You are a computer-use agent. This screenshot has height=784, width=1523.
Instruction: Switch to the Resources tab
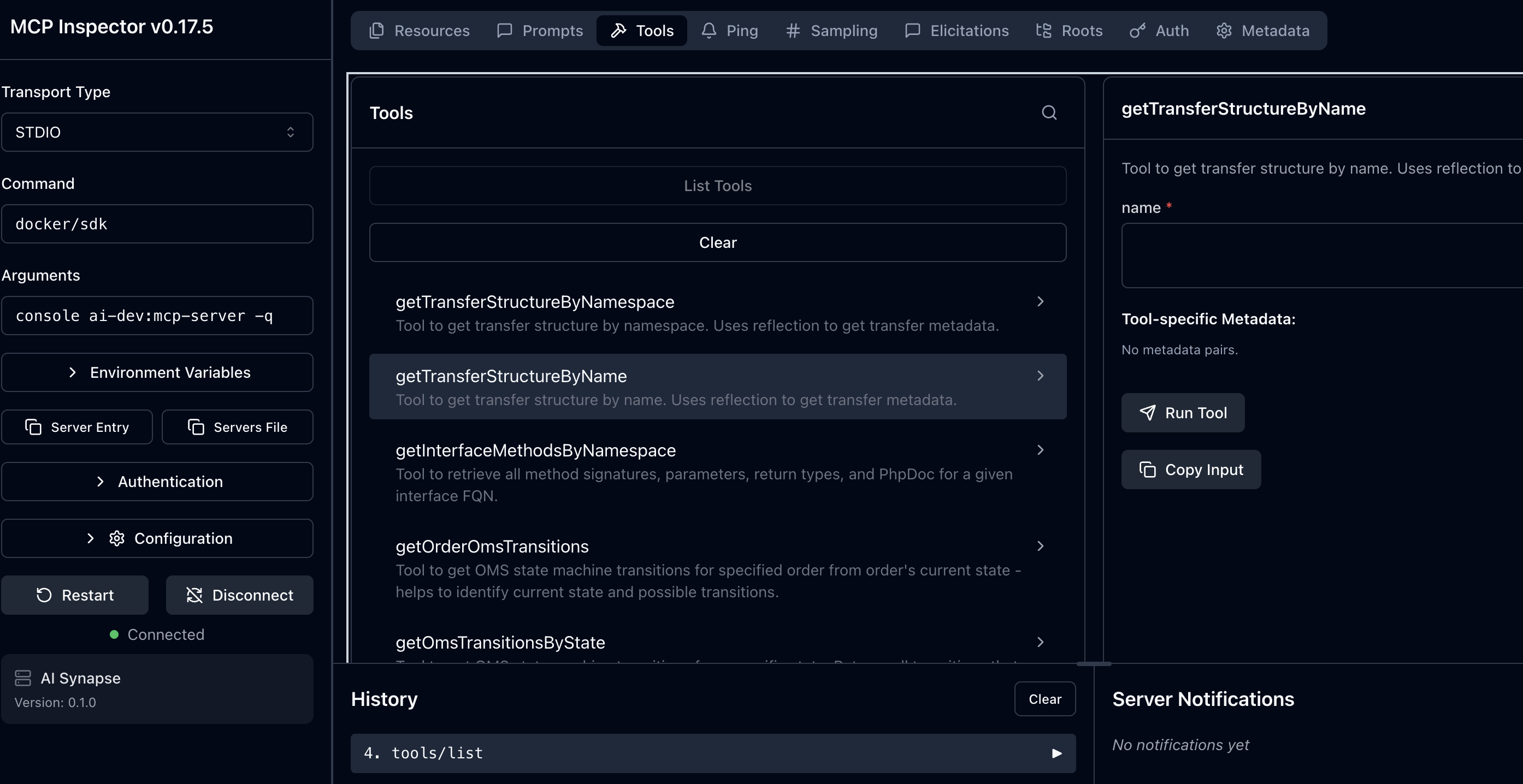(x=419, y=31)
